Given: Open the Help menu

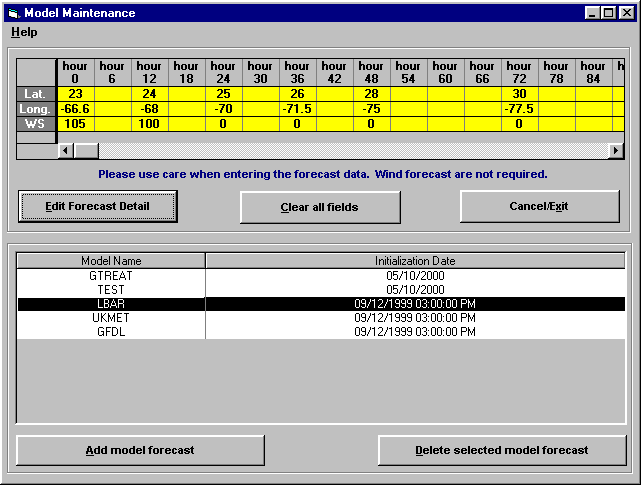Looking at the screenshot, I should (24, 32).
